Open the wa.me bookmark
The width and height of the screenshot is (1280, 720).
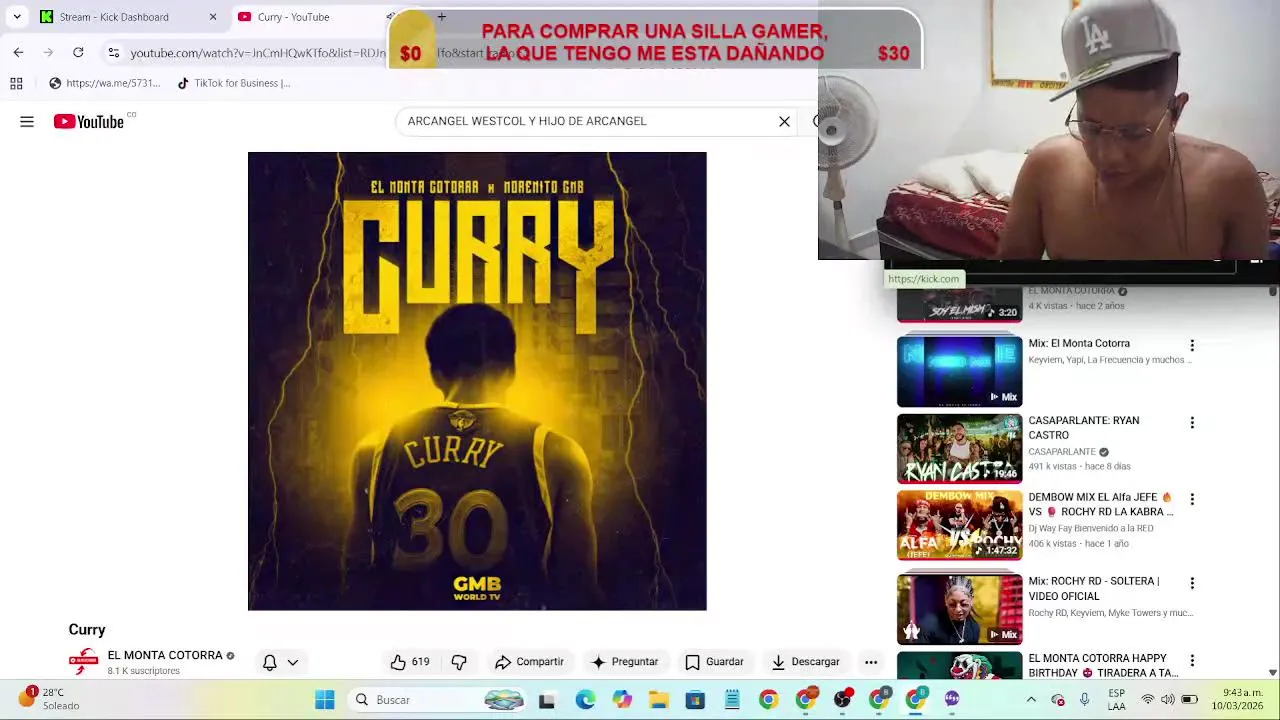(104, 83)
